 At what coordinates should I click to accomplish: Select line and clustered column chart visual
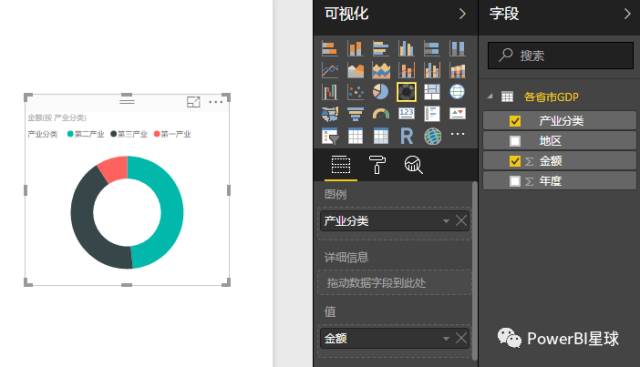431,70
